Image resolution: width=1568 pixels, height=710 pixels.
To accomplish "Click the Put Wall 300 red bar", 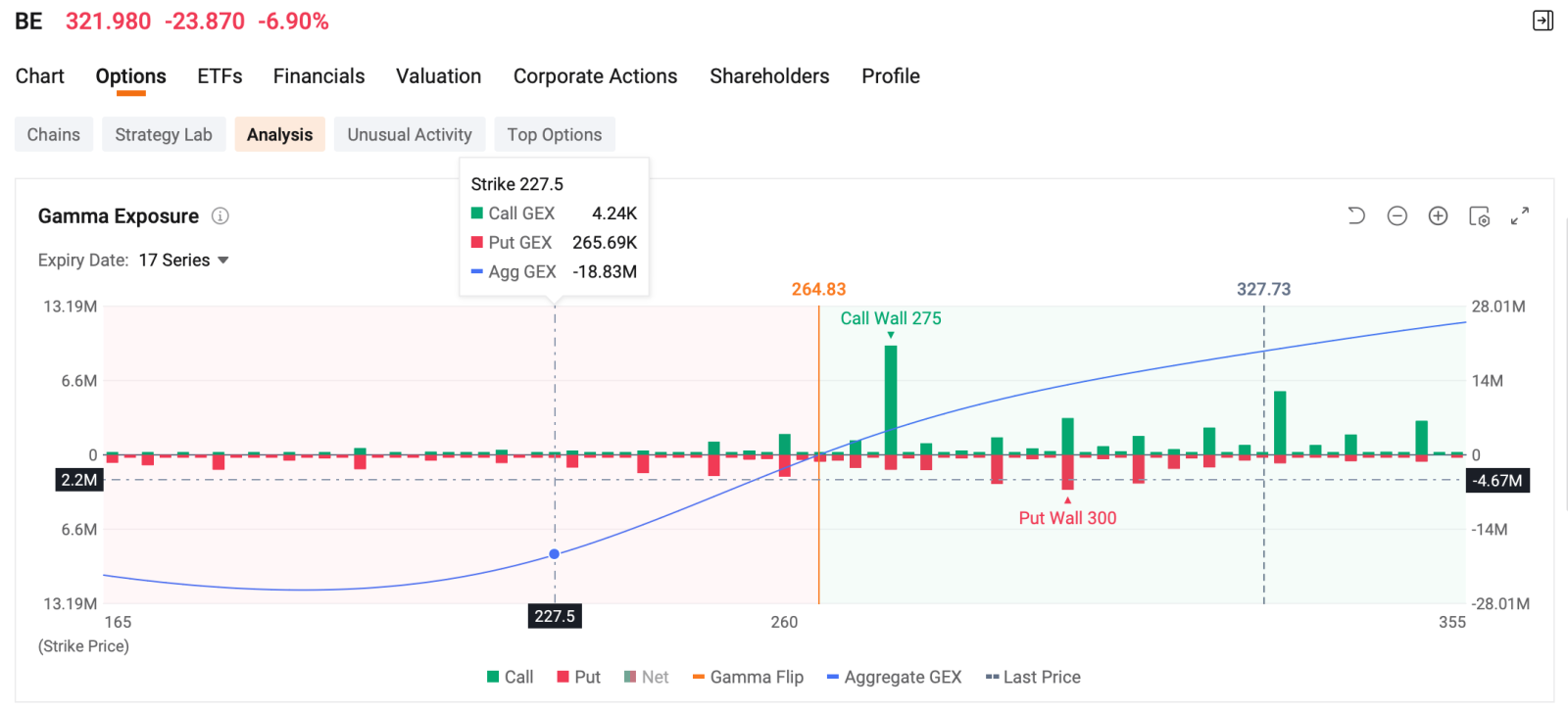I will (x=1068, y=472).
